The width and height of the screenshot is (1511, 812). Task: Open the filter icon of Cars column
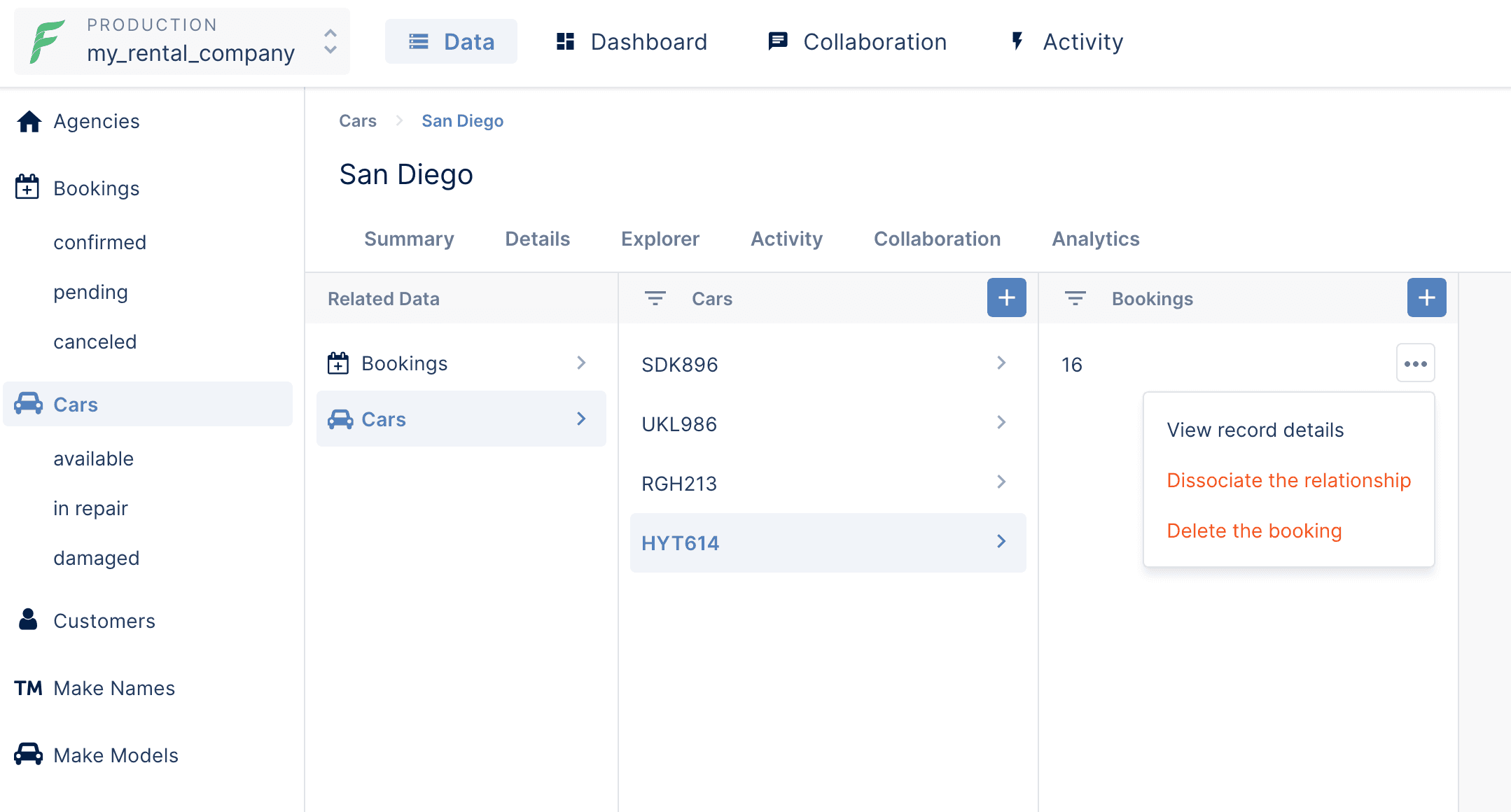tap(655, 298)
